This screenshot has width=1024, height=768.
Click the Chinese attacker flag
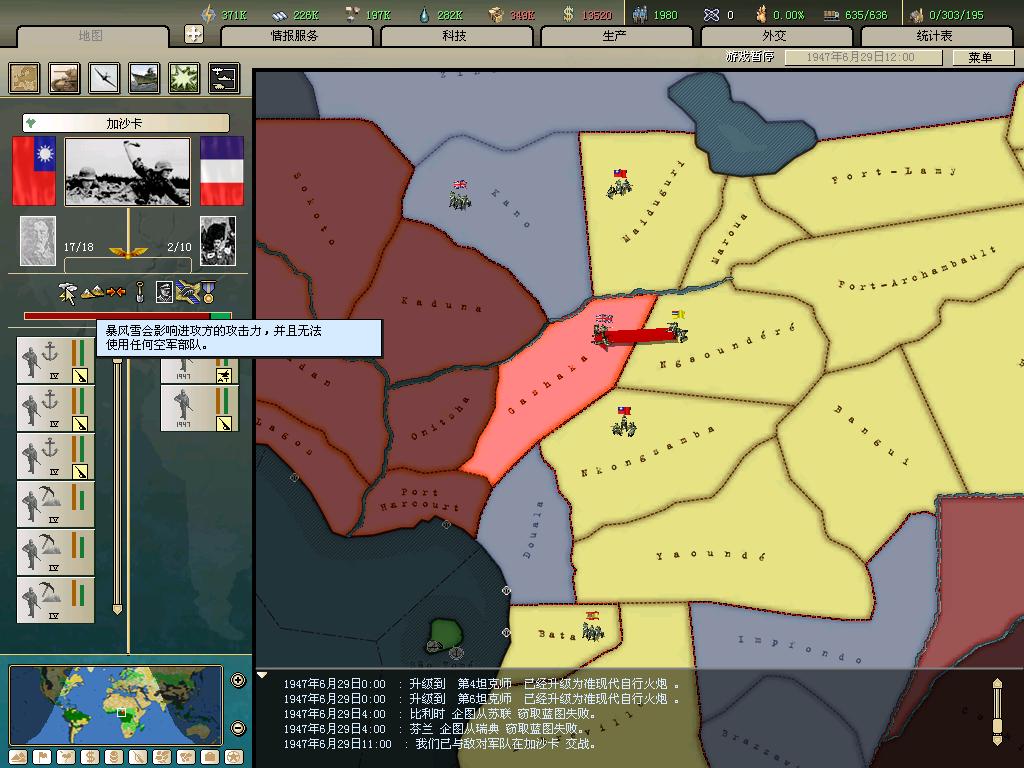pyautogui.click(x=34, y=170)
